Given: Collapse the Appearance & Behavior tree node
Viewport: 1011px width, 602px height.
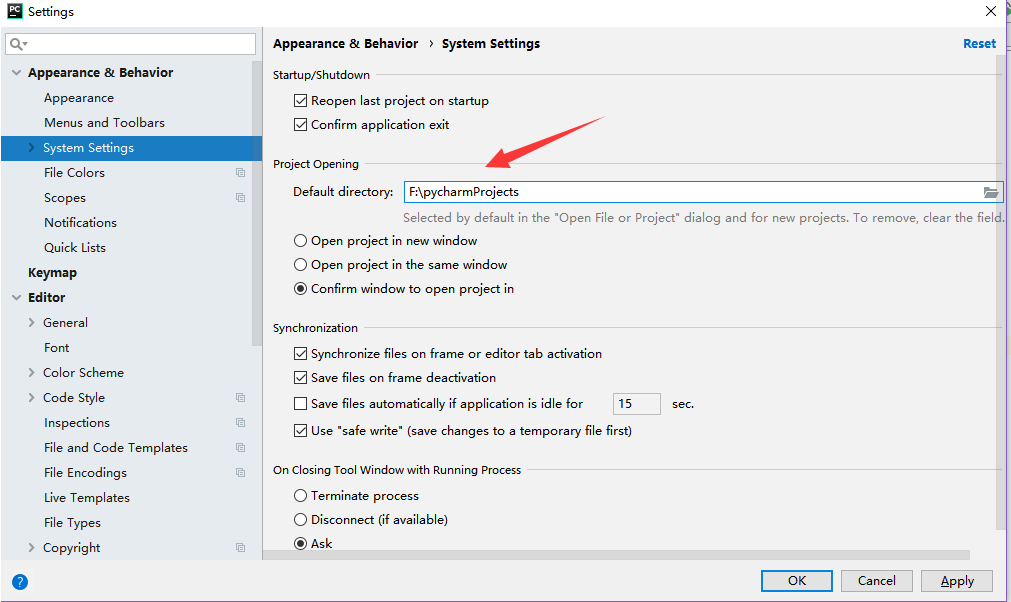Looking at the screenshot, I should (16, 73).
